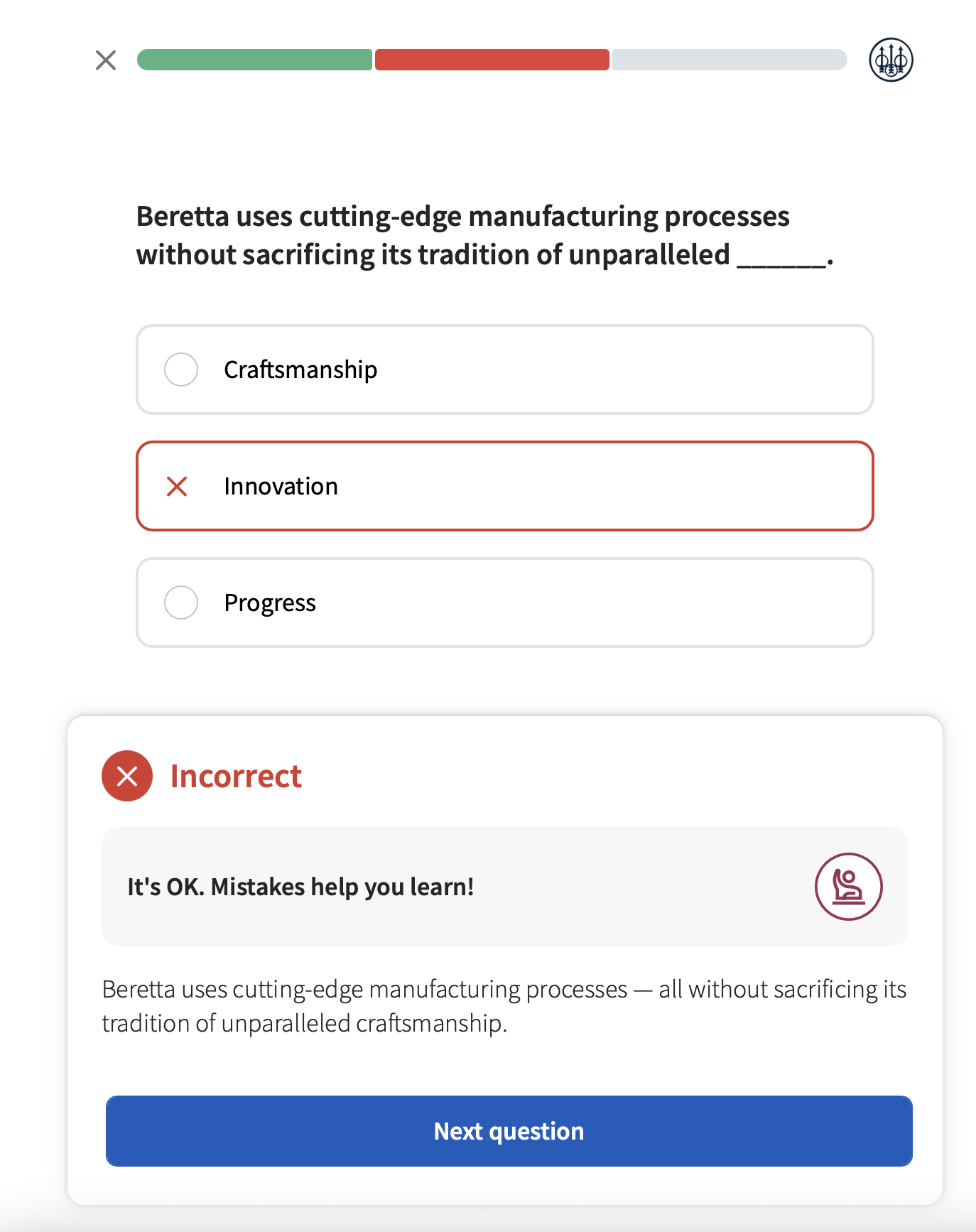Click the Innovation answer label text
The height and width of the screenshot is (1232, 976).
(x=281, y=487)
